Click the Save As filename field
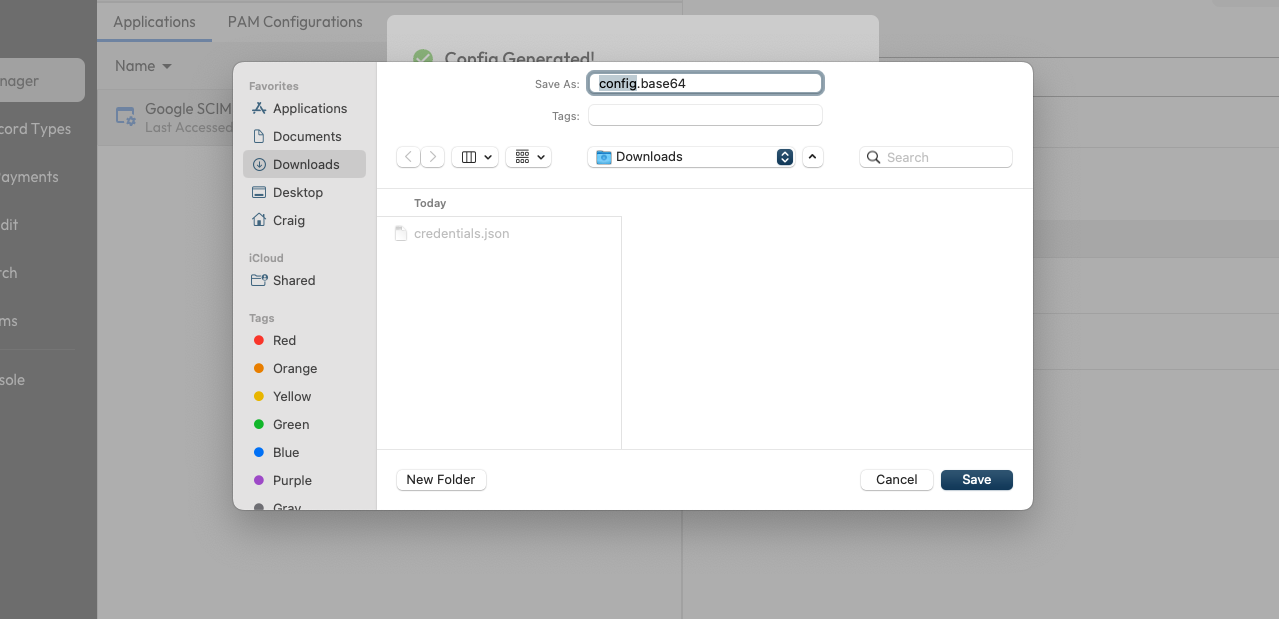1279x619 pixels. click(x=705, y=84)
